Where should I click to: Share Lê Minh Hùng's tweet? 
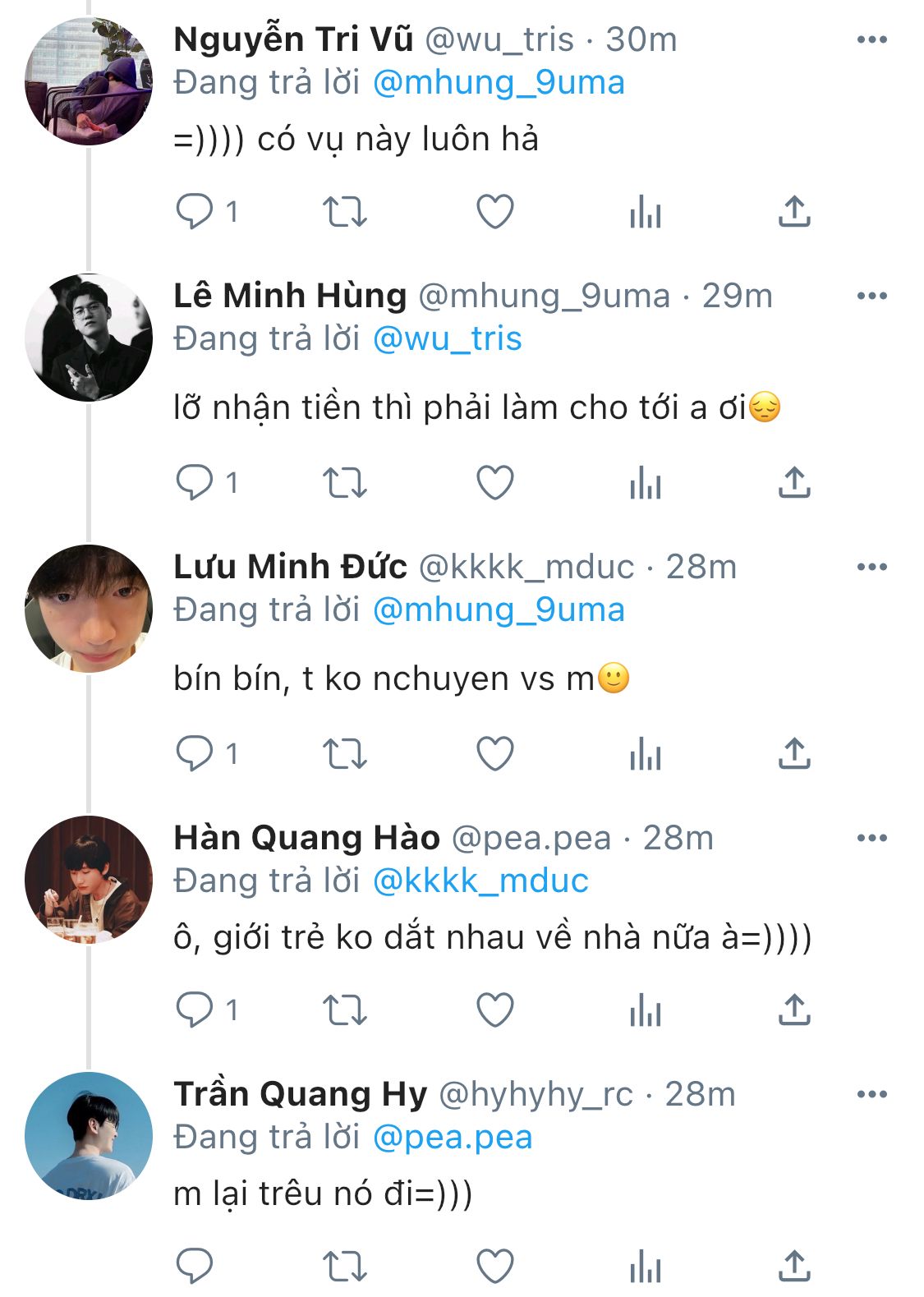click(794, 483)
